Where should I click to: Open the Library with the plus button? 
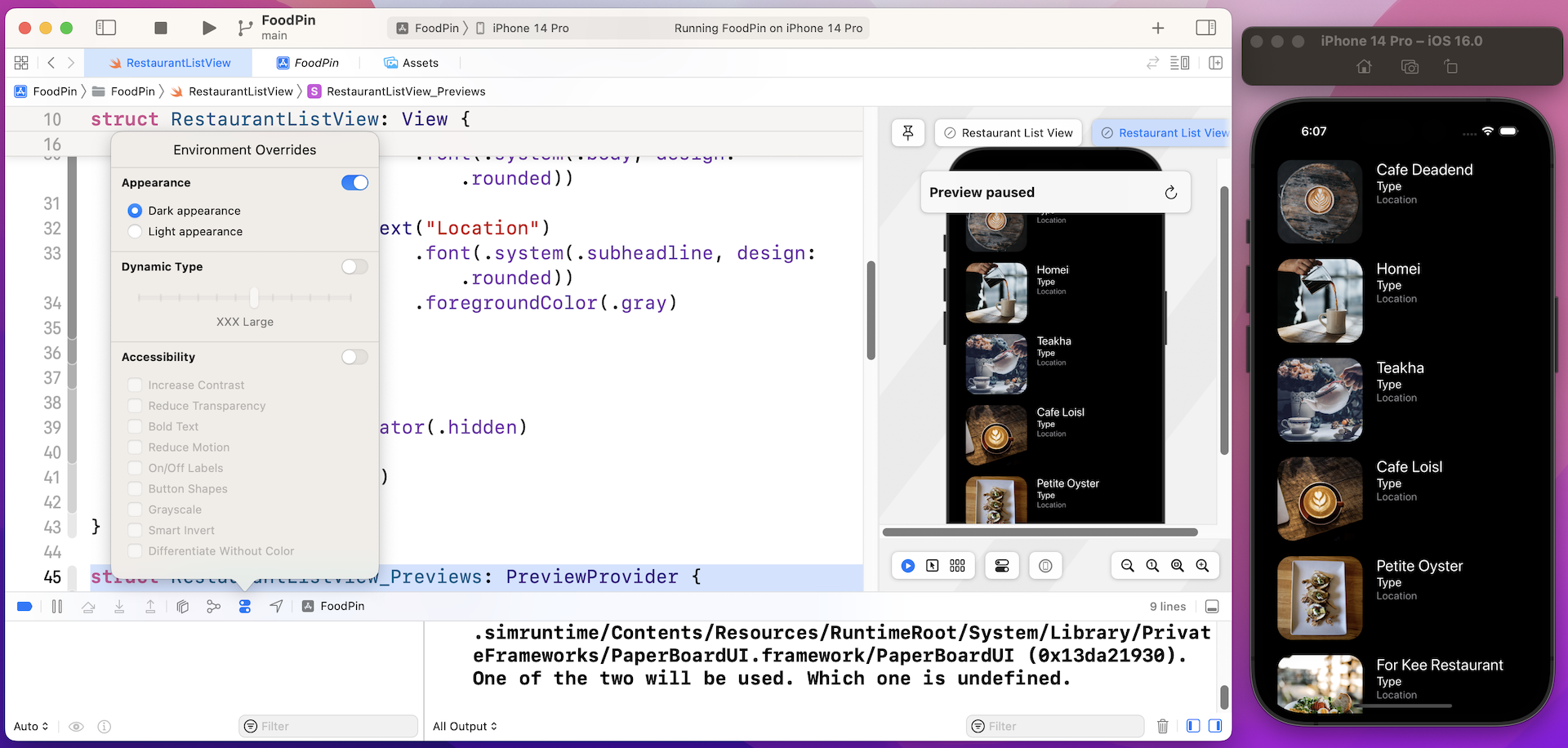point(1158,27)
